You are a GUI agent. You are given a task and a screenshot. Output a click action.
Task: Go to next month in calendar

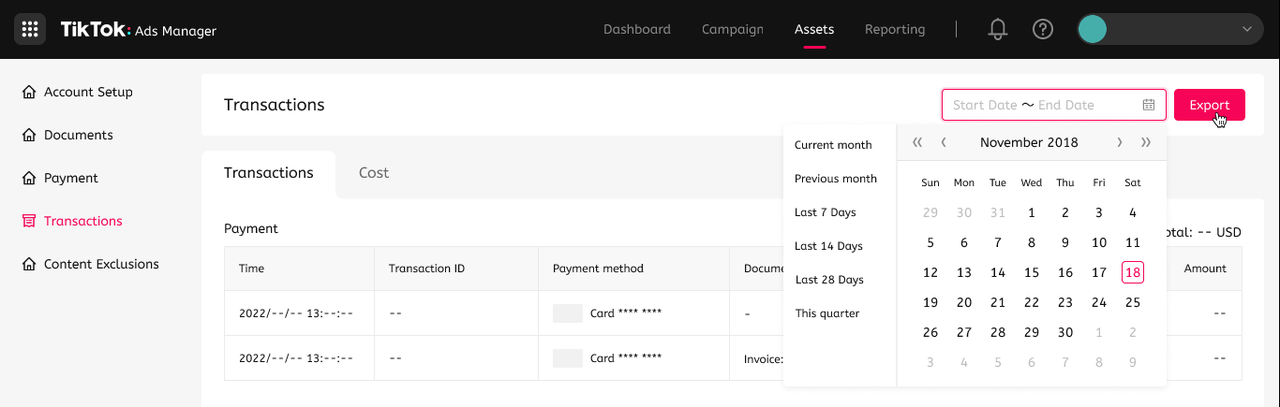tap(1119, 143)
